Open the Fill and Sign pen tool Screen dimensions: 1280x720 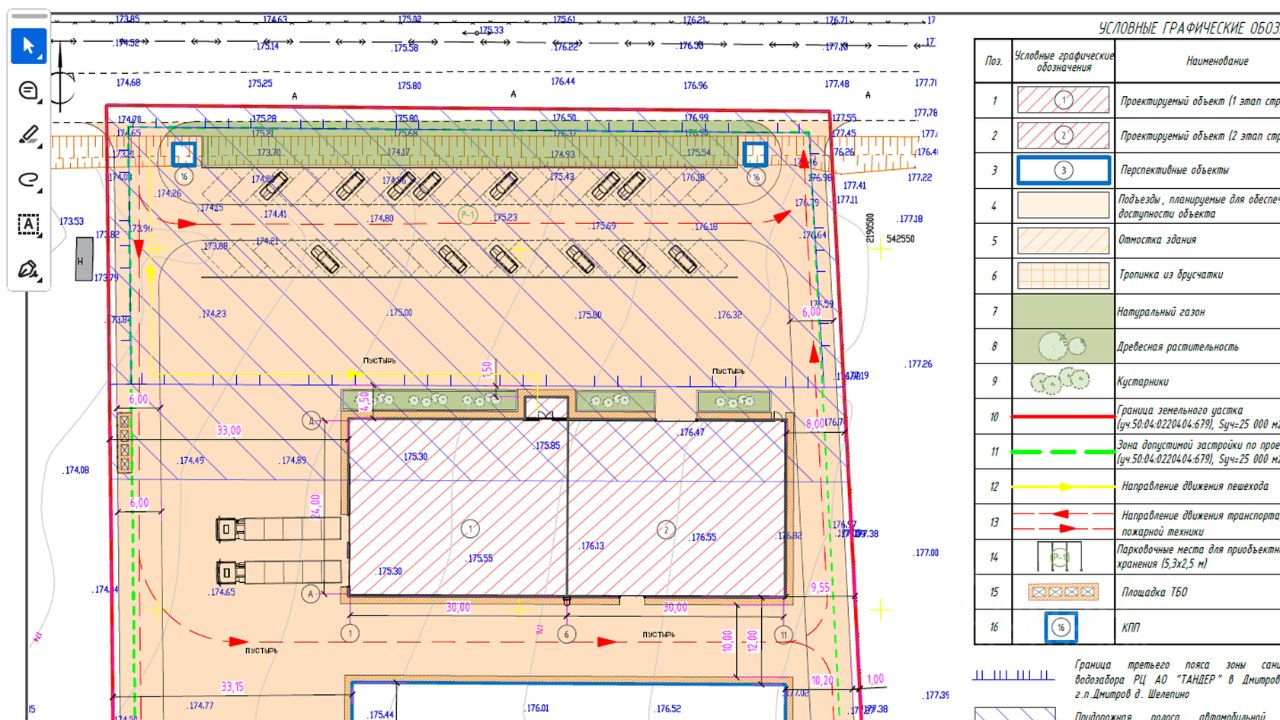click(29, 270)
